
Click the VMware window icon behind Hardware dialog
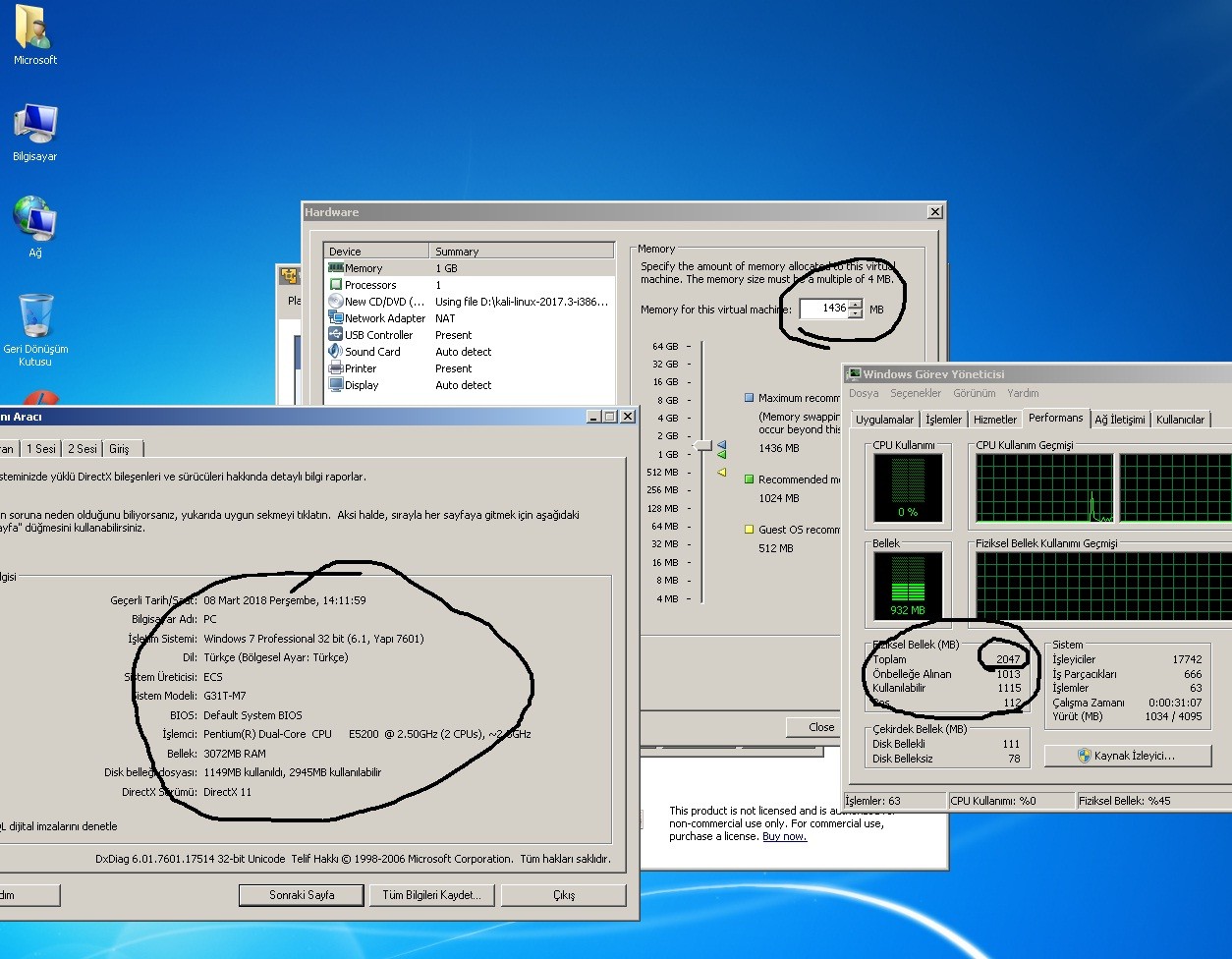289,276
